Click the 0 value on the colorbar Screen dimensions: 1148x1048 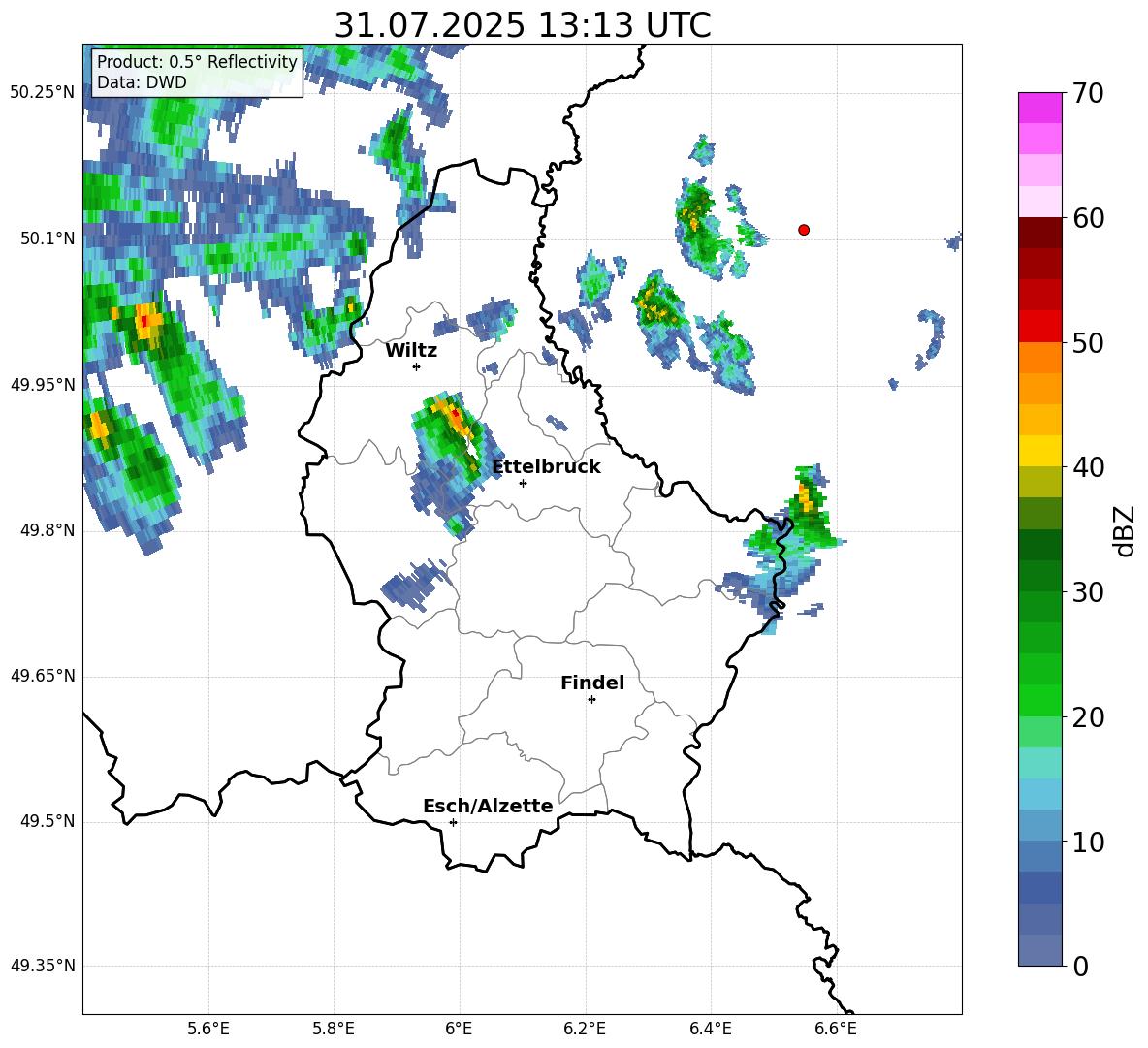click(1080, 967)
